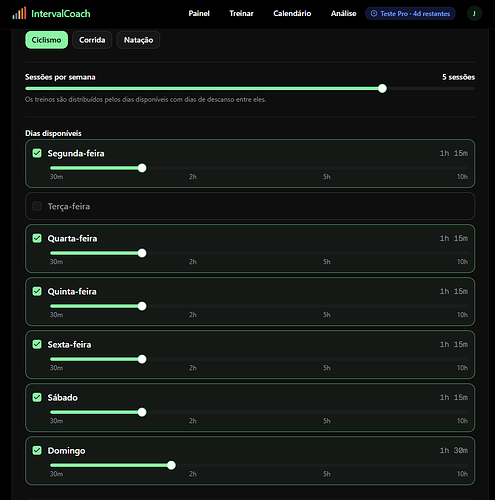Click the Domingo duration slider handle
The image size is (495, 500).
pos(171,465)
